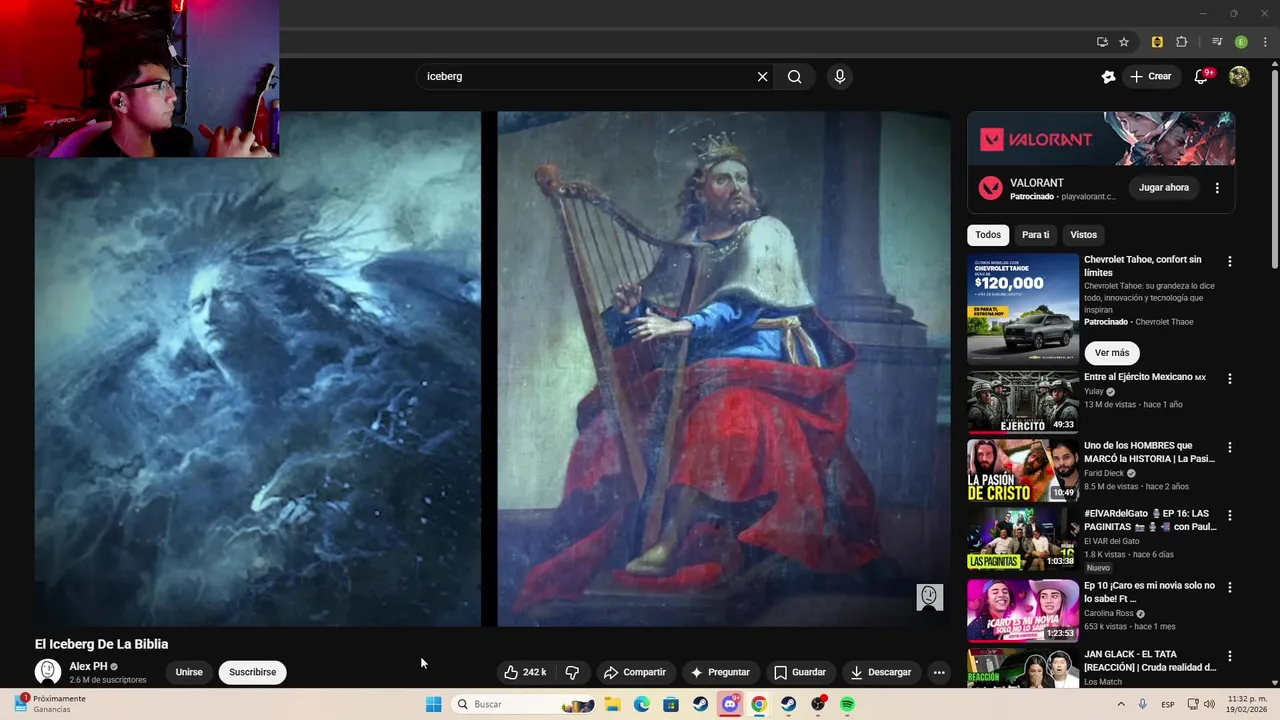Open the Las Paginitas video thumbnail
The image size is (1280, 720).
tap(1023, 538)
